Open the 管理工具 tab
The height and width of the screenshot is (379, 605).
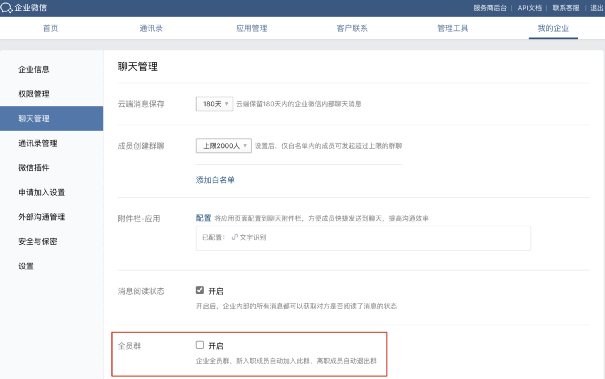[453, 28]
